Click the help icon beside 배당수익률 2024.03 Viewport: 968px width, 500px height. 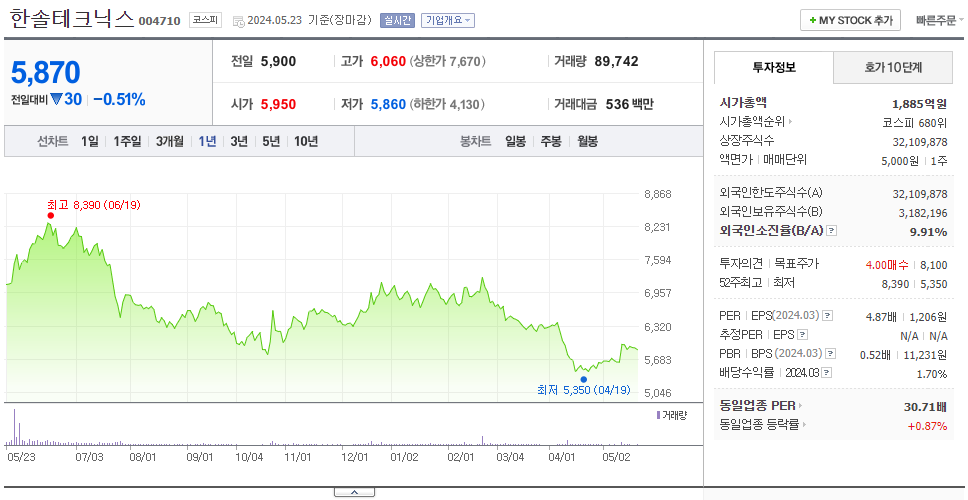(x=827, y=373)
